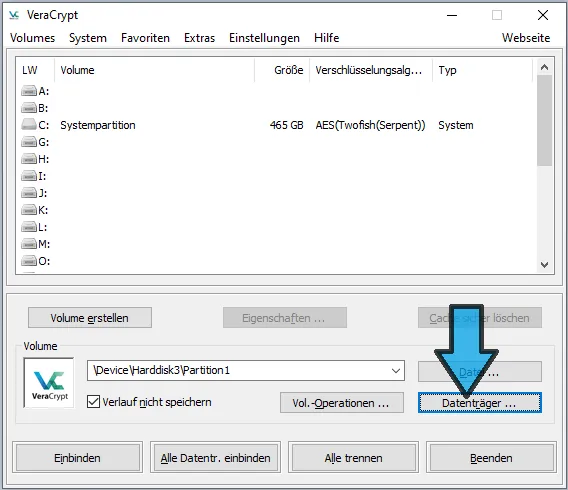Click the 'System' type cell

(456, 125)
